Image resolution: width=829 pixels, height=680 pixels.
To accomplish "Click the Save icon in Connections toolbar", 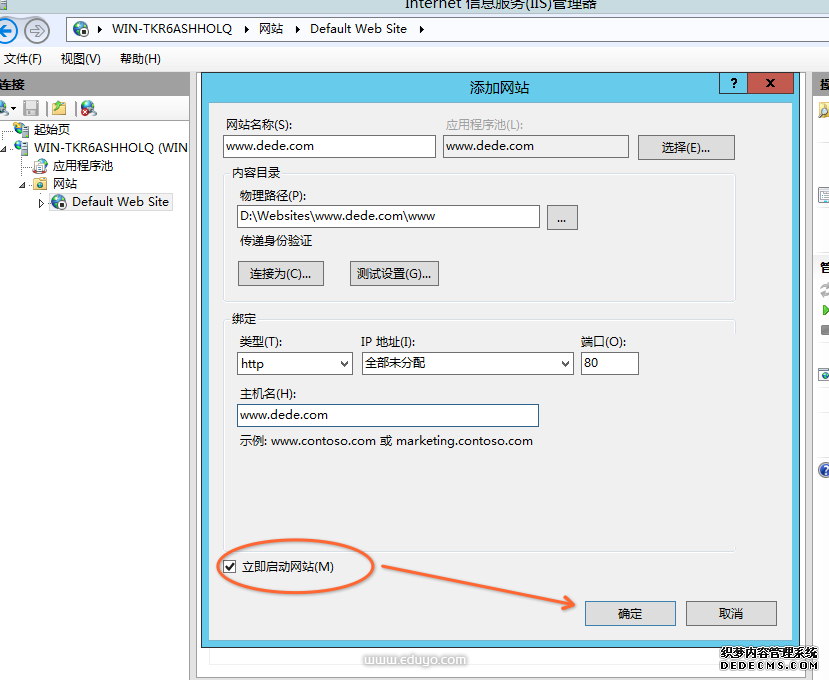I will [x=31, y=108].
